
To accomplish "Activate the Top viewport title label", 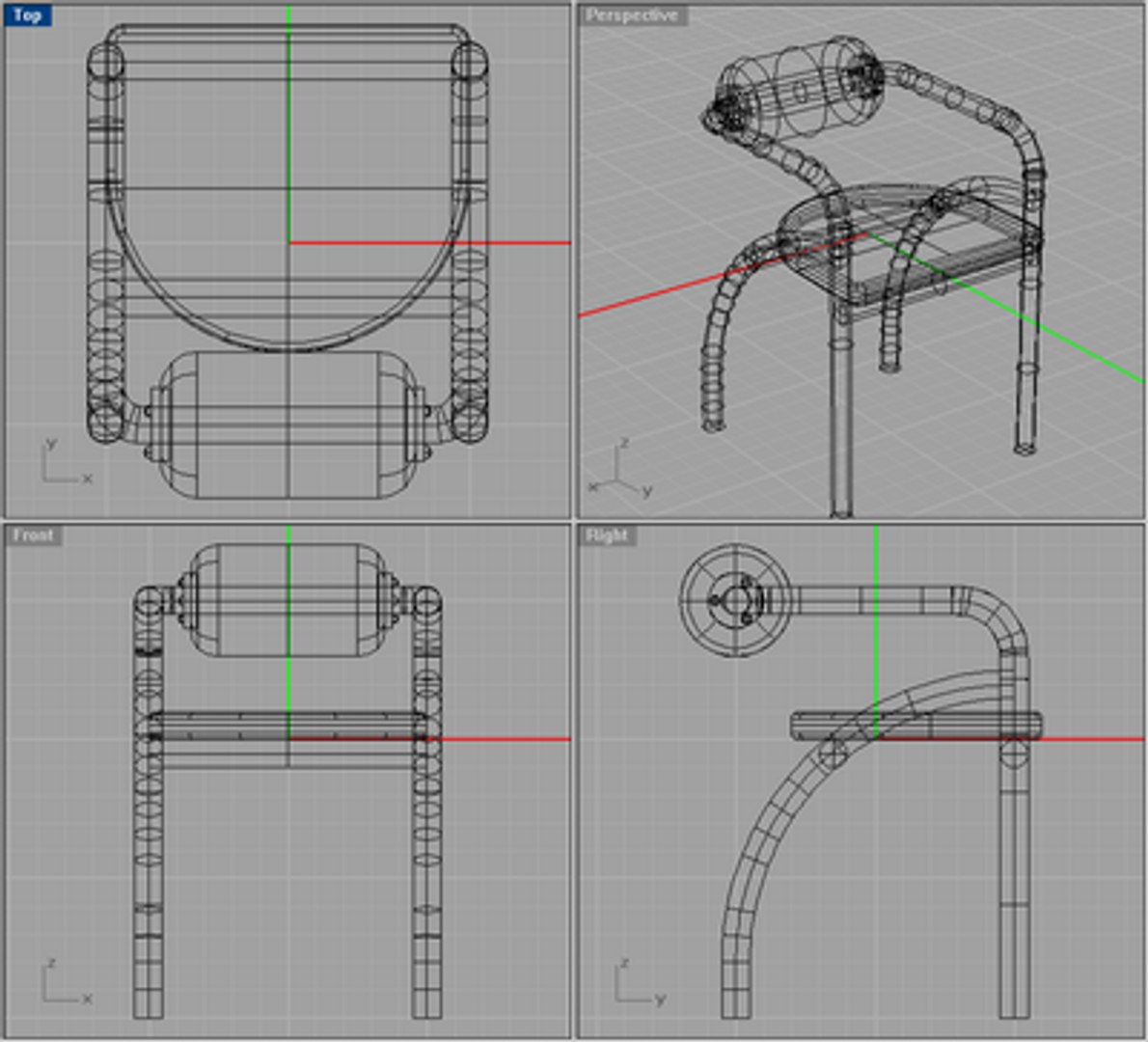I will tap(28, 15).
